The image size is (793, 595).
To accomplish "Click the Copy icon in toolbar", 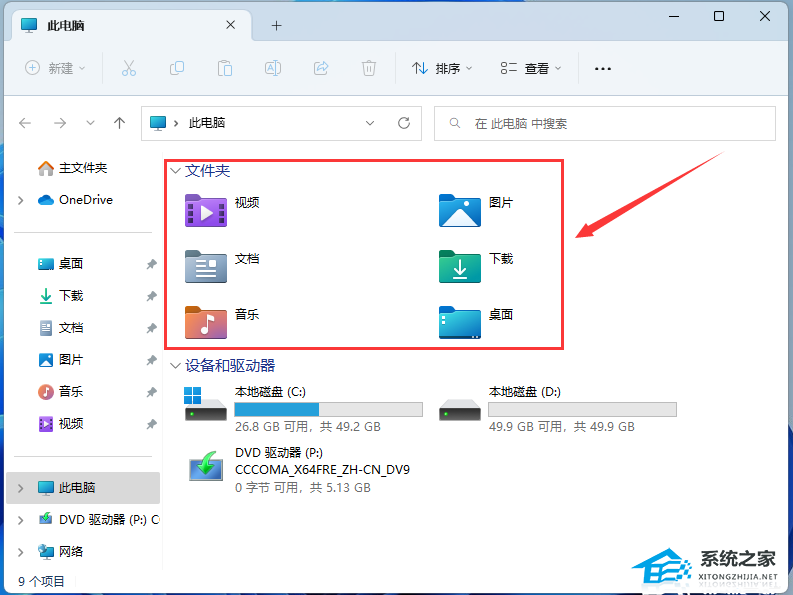I will click(x=177, y=68).
